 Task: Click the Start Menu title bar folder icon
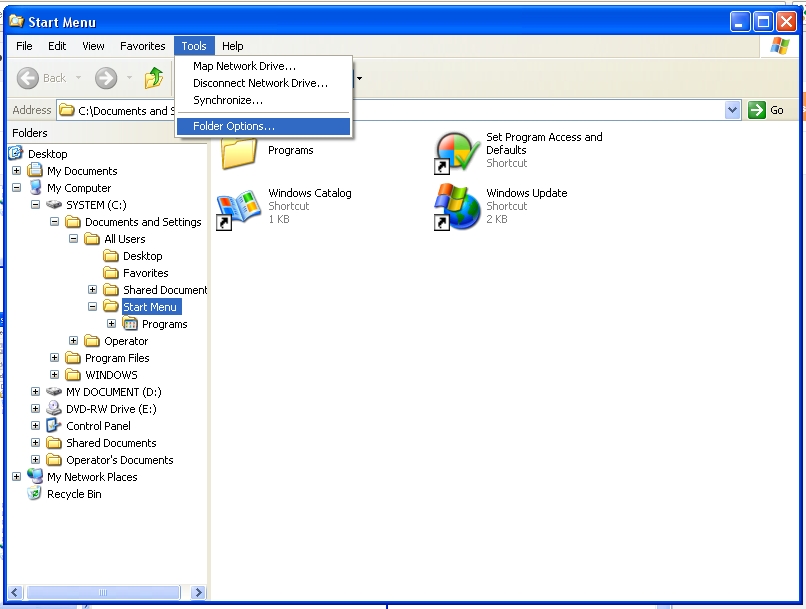pyautogui.click(x=16, y=21)
